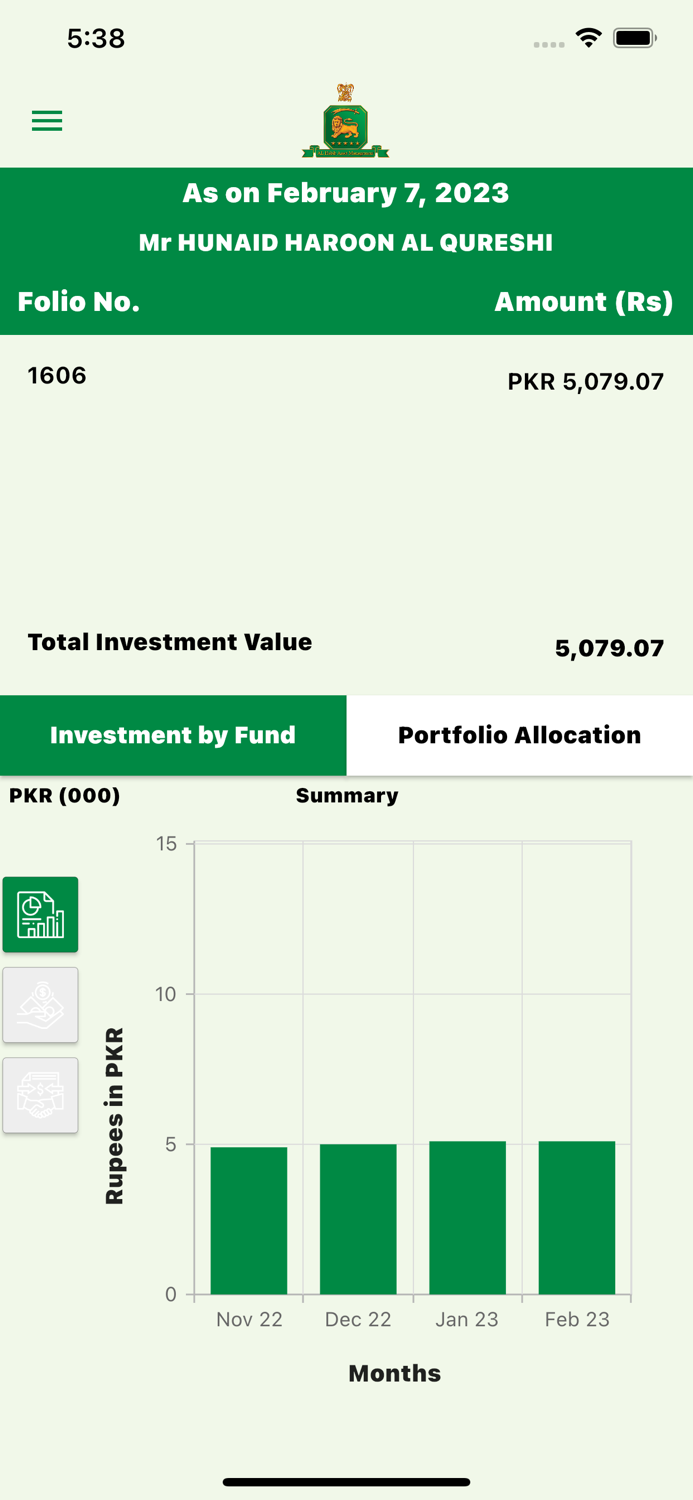Switch to the Portfolio Allocation tab
Image resolution: width=693 pixels, height=1500 pixels.
519,735
